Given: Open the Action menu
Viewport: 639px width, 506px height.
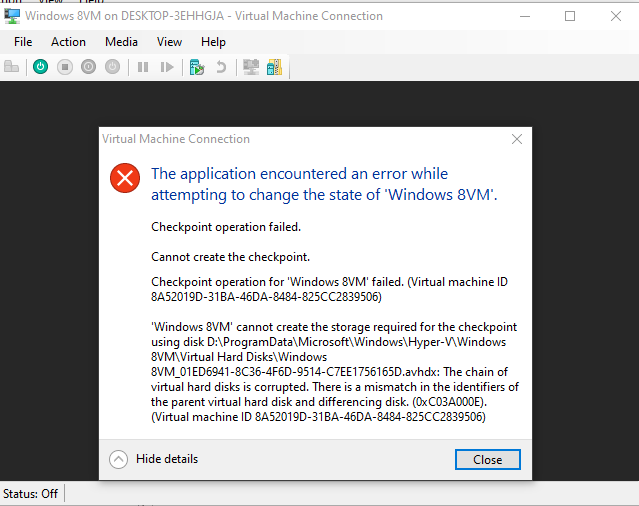Looking at the screenshot, I should pos(68,42).
